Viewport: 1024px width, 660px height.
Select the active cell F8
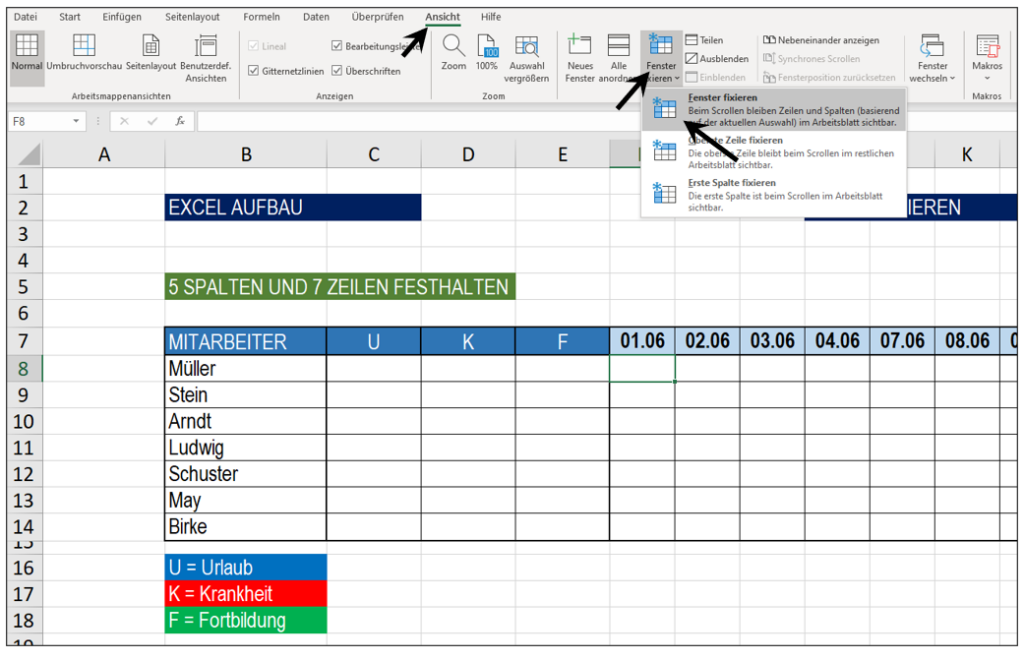coord(642,368)
